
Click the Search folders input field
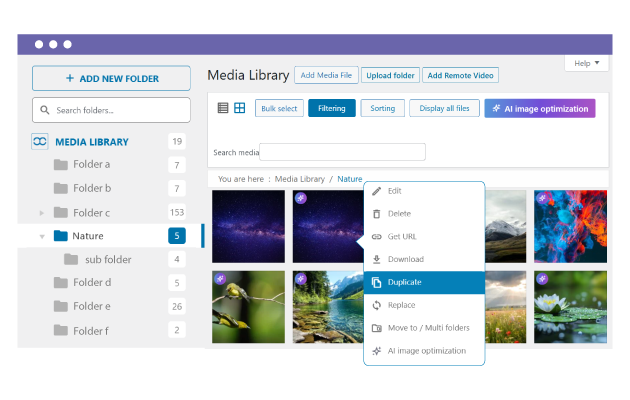[111, 110]
